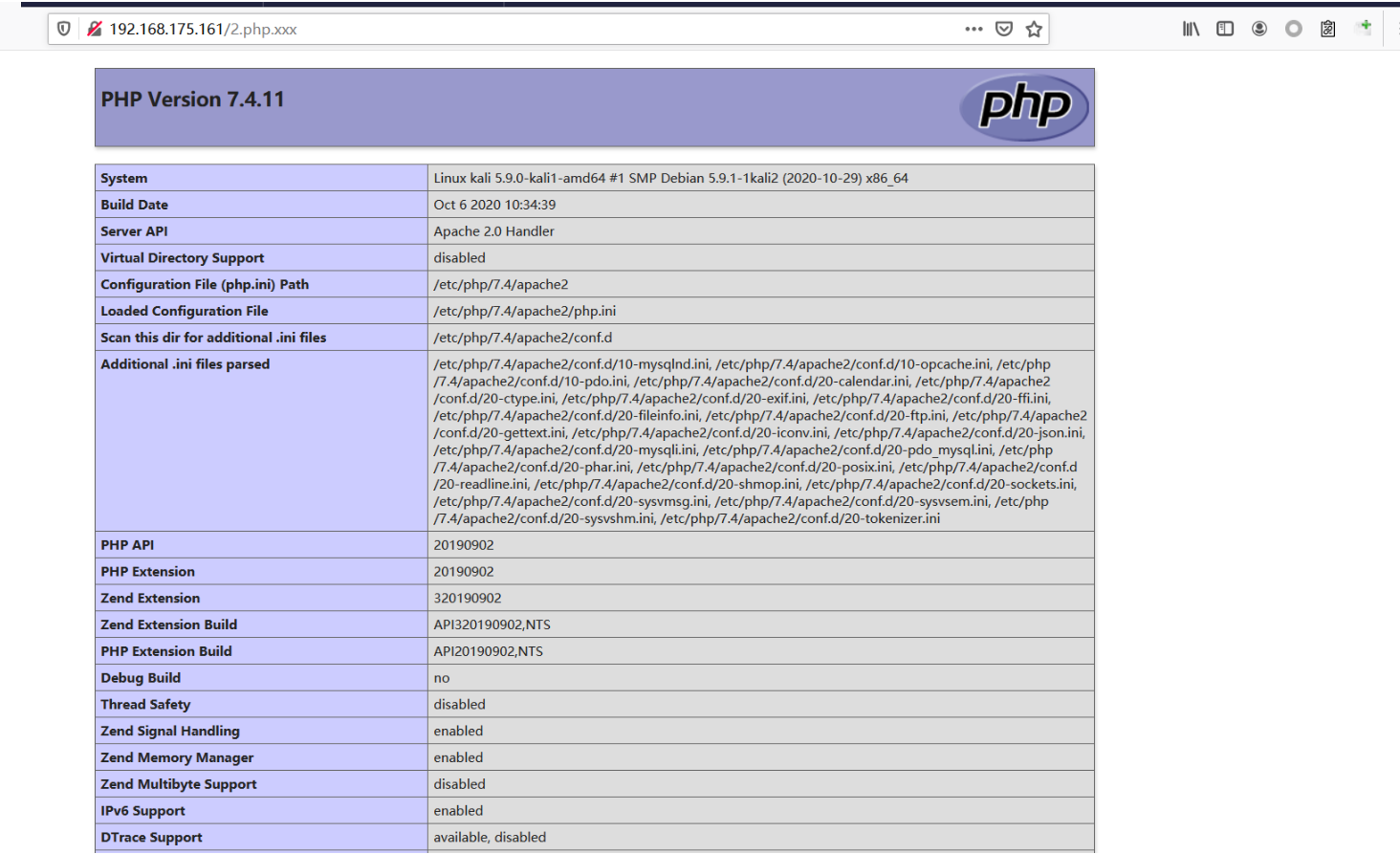The image size is (1400, 854).
Task: Click the System row value text
Action: pos(670,178)
